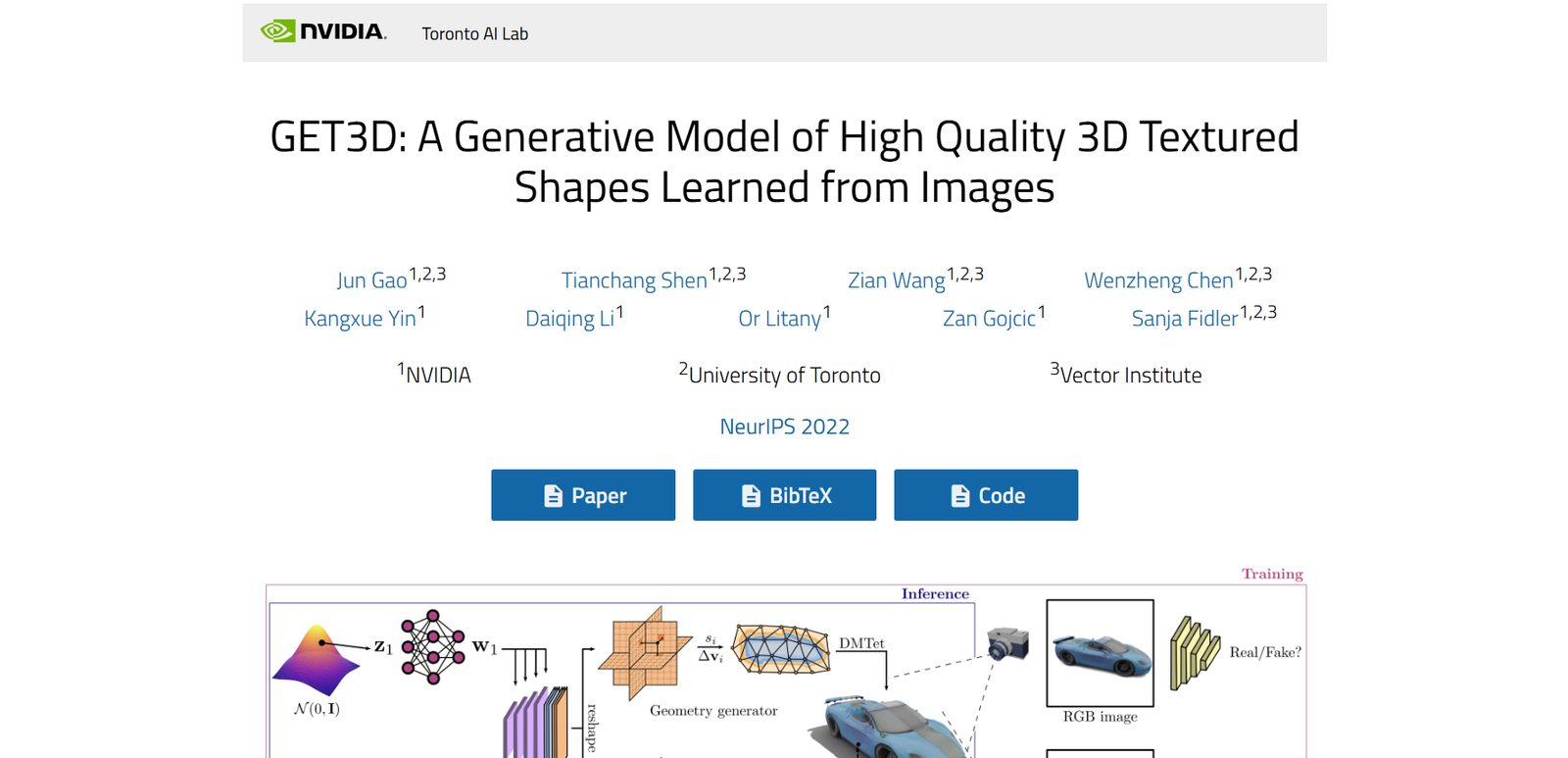Open Wenzheng Chen's author link

tap(1158, 280)
